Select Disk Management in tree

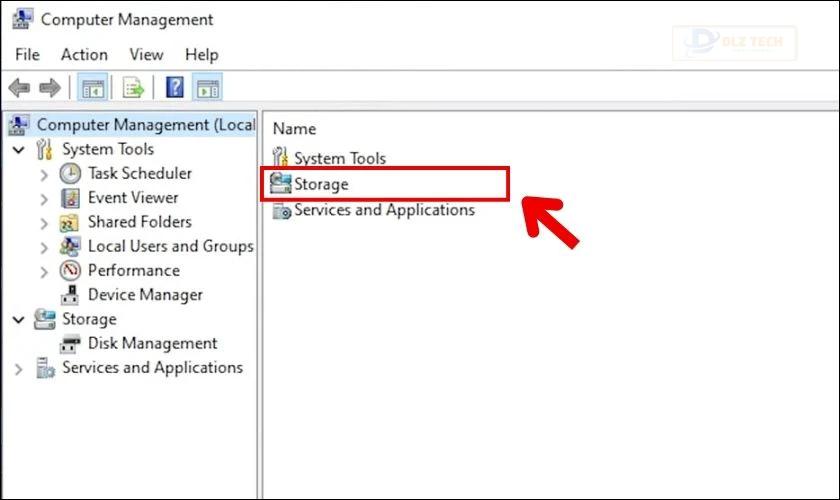point(153,343)
